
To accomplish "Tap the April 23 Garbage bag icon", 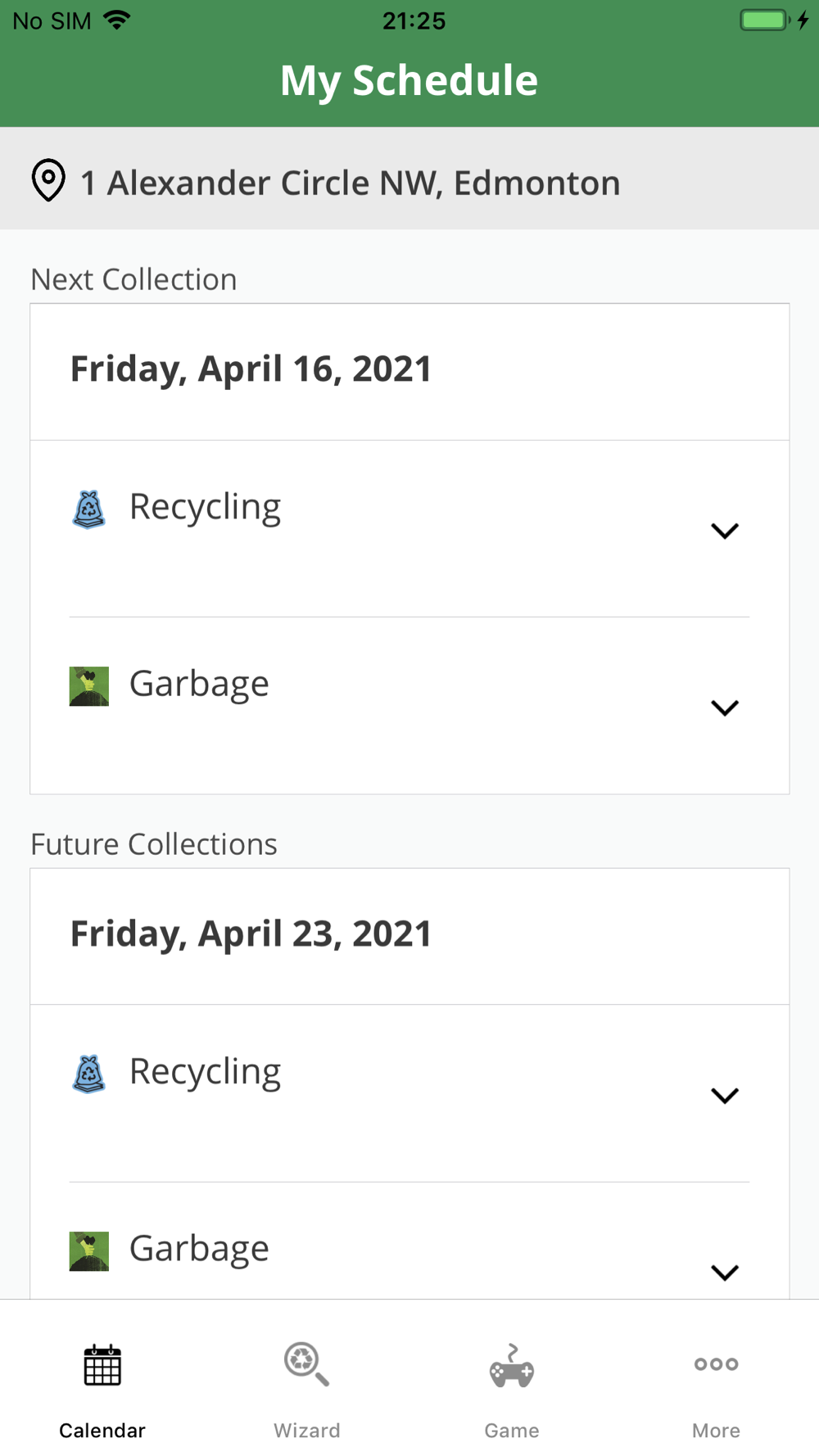I will tap(88, 1250).
